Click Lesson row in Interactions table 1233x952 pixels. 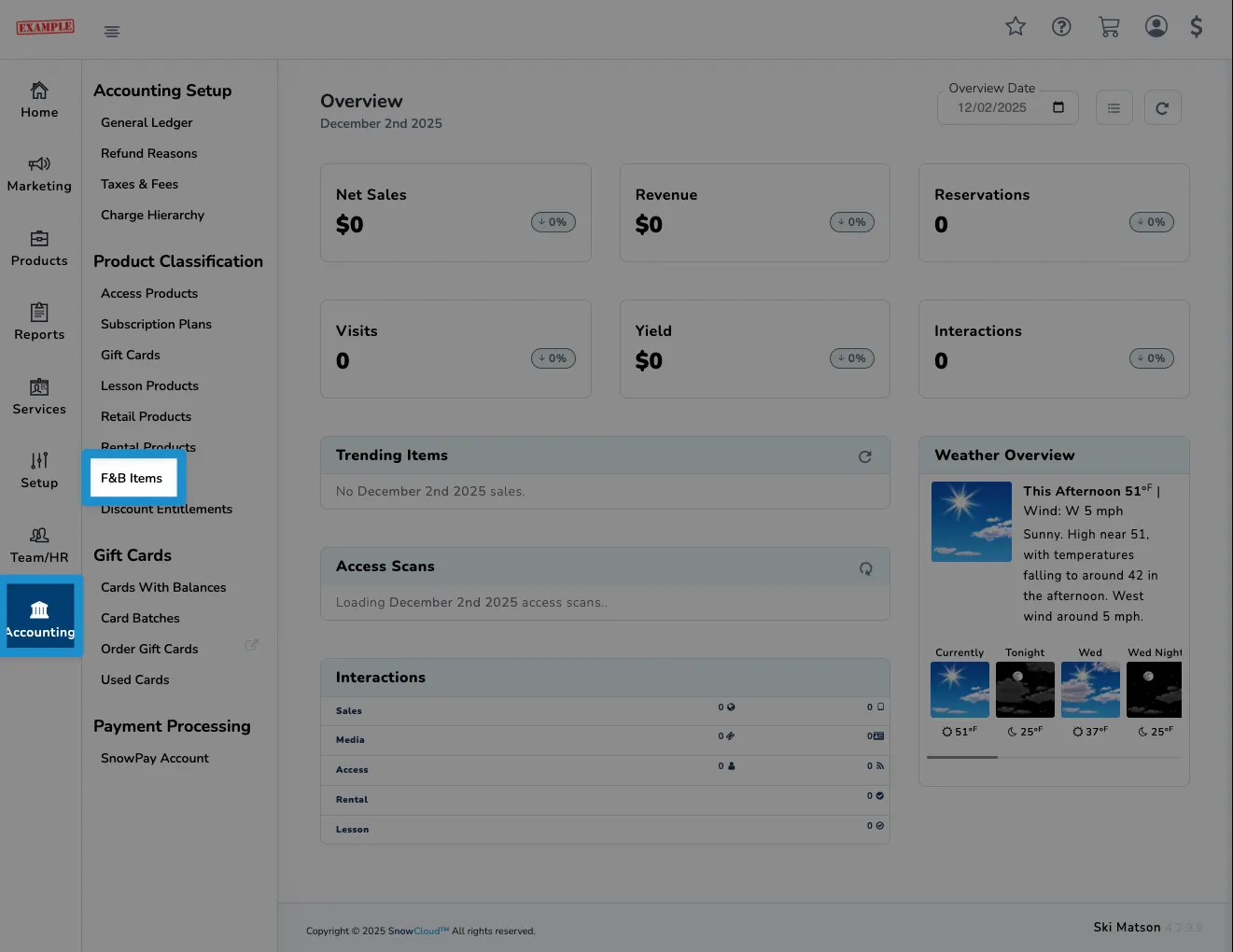coord(605,830)
